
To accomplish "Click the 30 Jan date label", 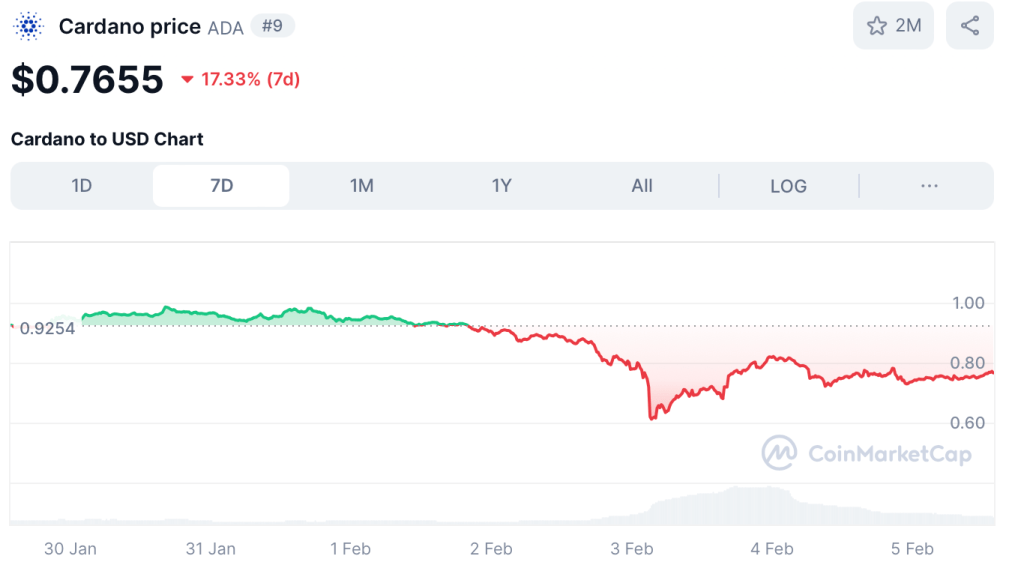I will (71, 548).
